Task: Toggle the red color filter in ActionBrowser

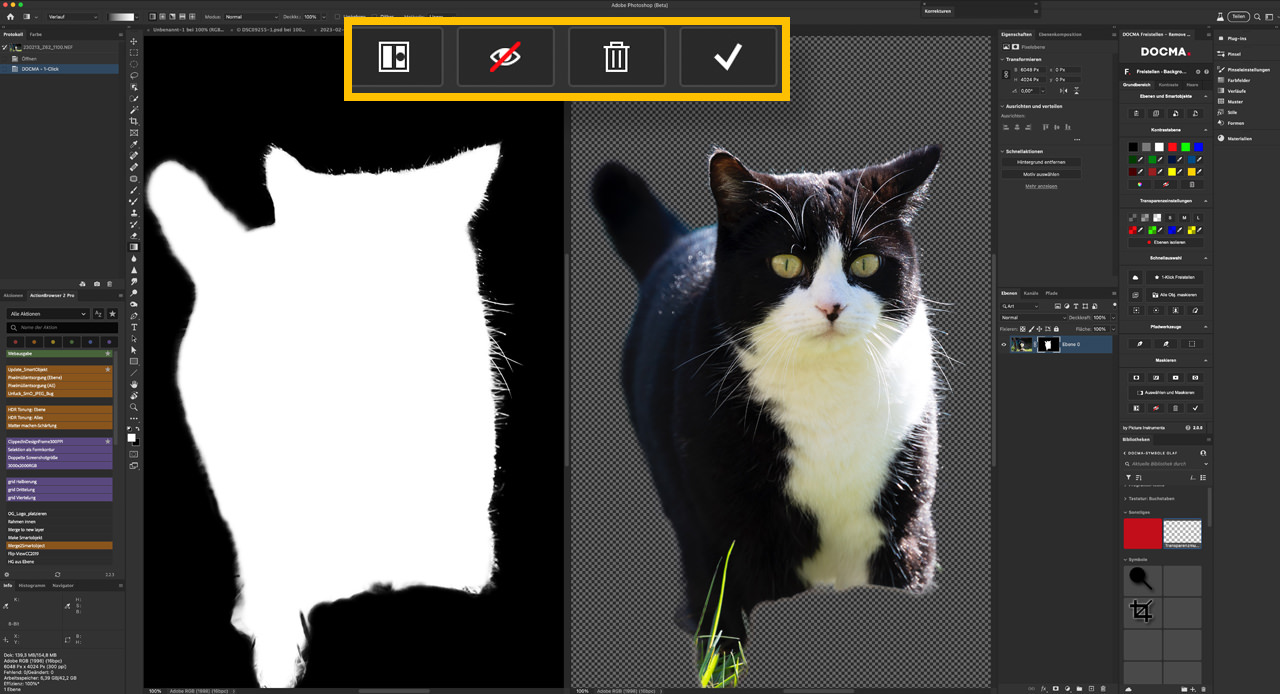Action: click(x=15, y=341)
